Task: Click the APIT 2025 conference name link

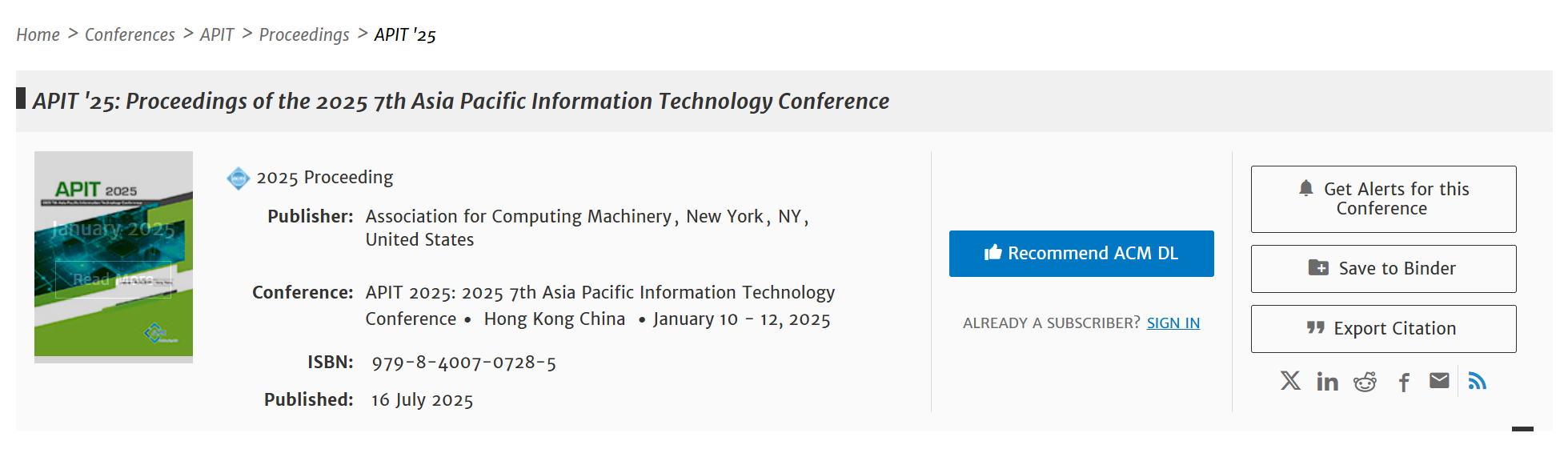Action: (x=600, y=306)
